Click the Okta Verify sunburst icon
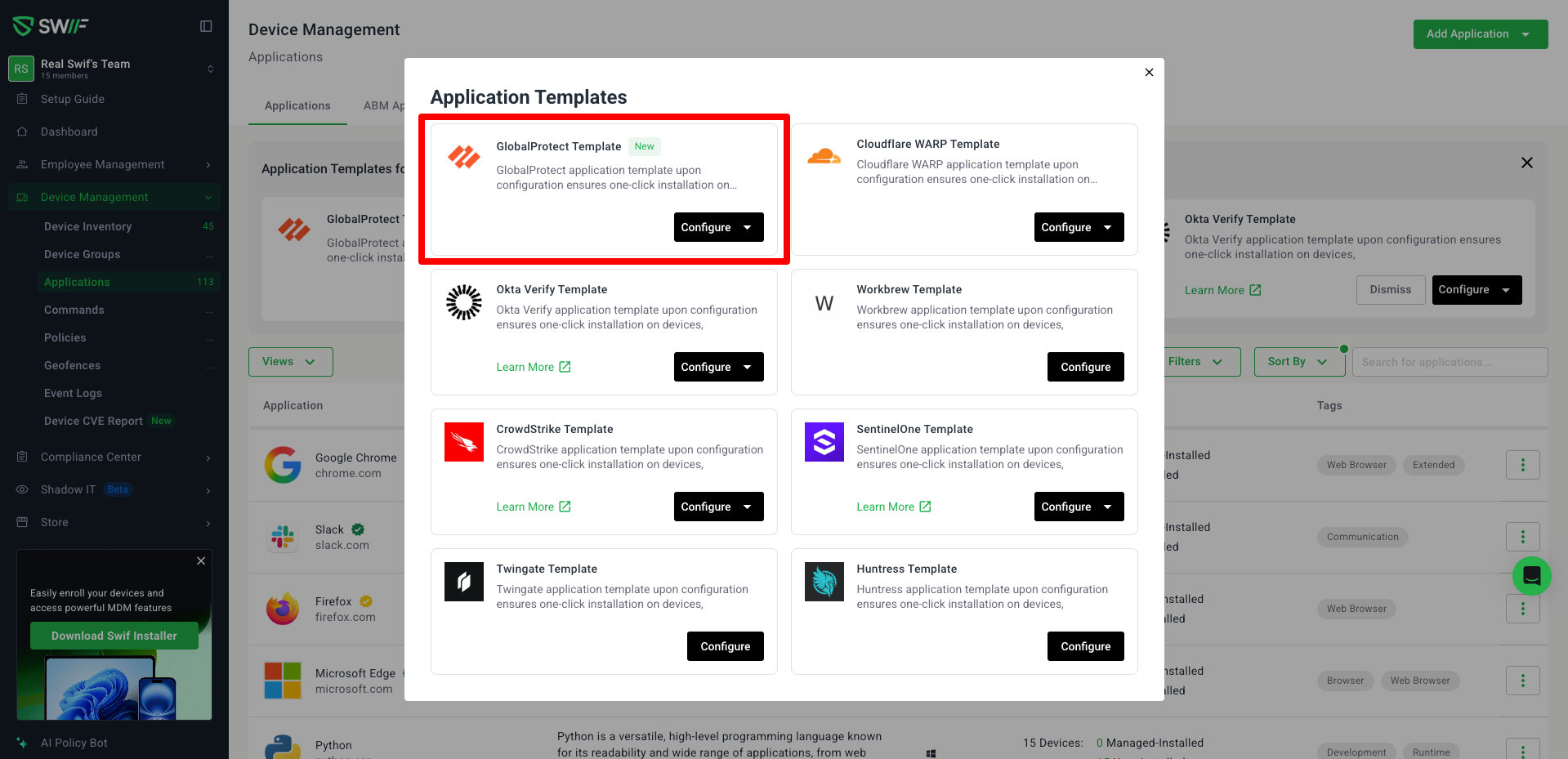This screenshot has height=759, width=1568. click(x=463, y=302)
